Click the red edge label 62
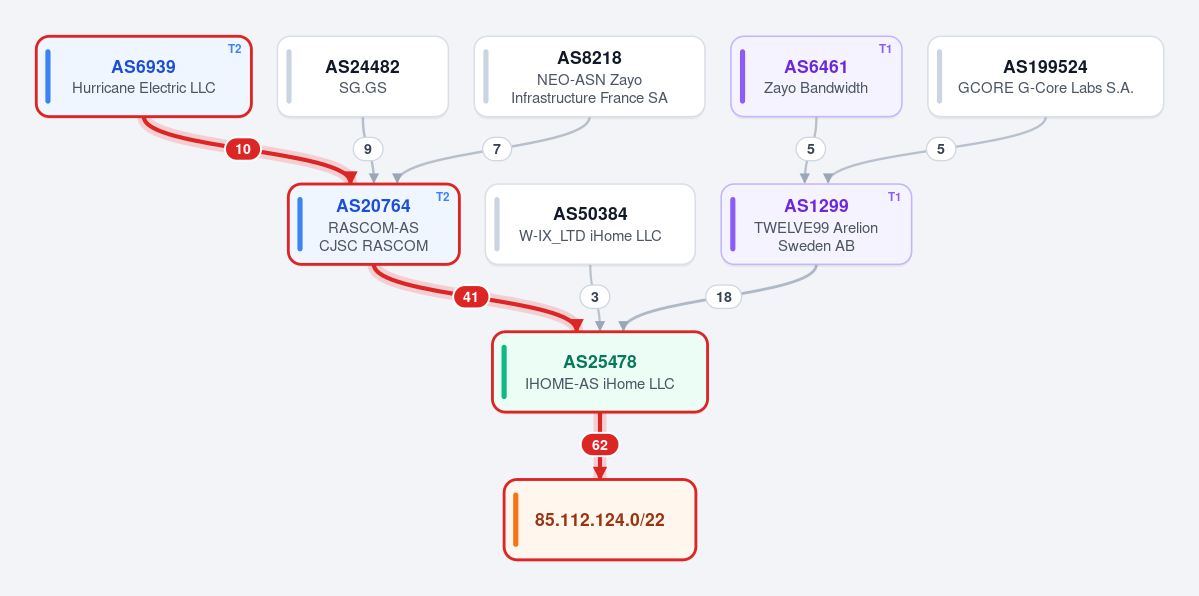The image size is (1199, 596). point(600,445)
